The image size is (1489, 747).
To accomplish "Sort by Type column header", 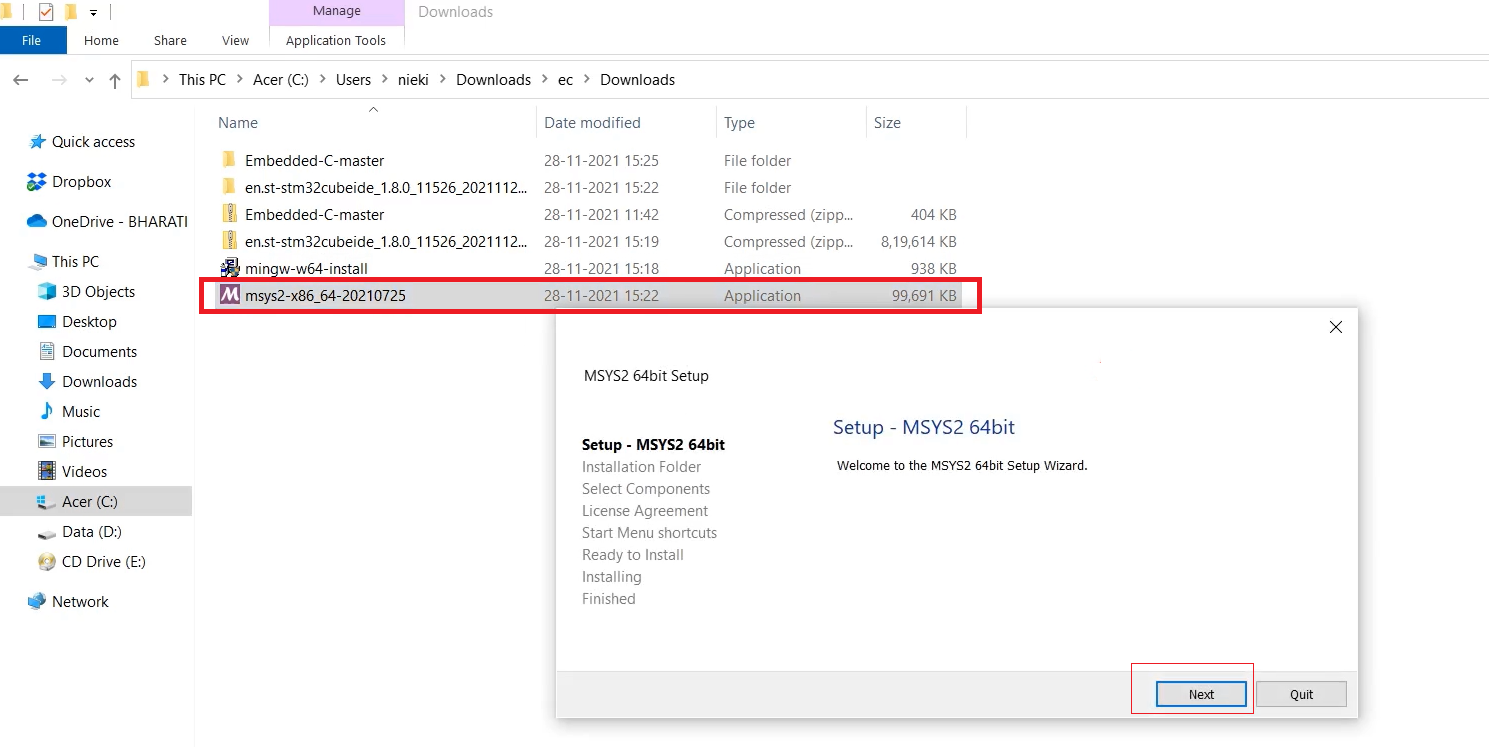I will tap(790, 123).
